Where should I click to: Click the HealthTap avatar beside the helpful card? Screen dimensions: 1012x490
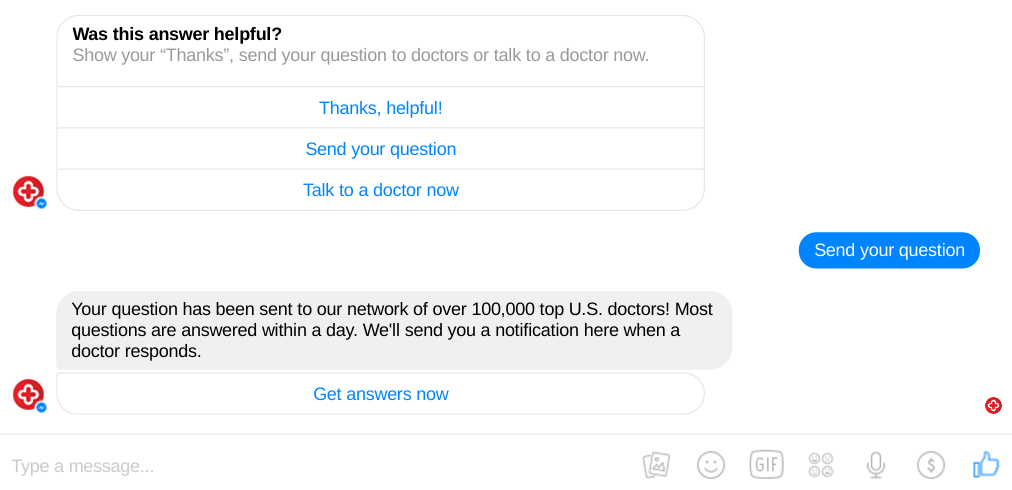pos(28,192)
